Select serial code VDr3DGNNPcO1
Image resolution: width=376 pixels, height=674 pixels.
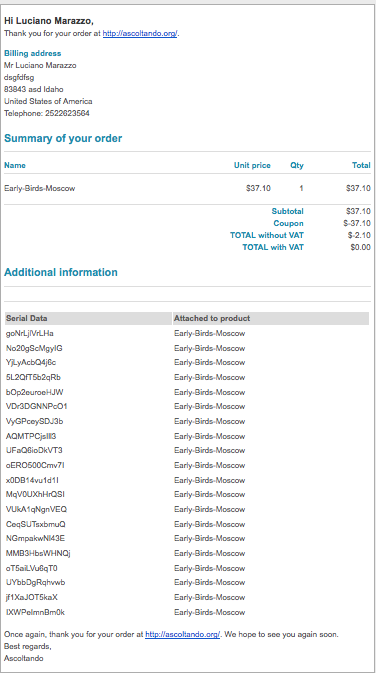click(x=37, y=406)
